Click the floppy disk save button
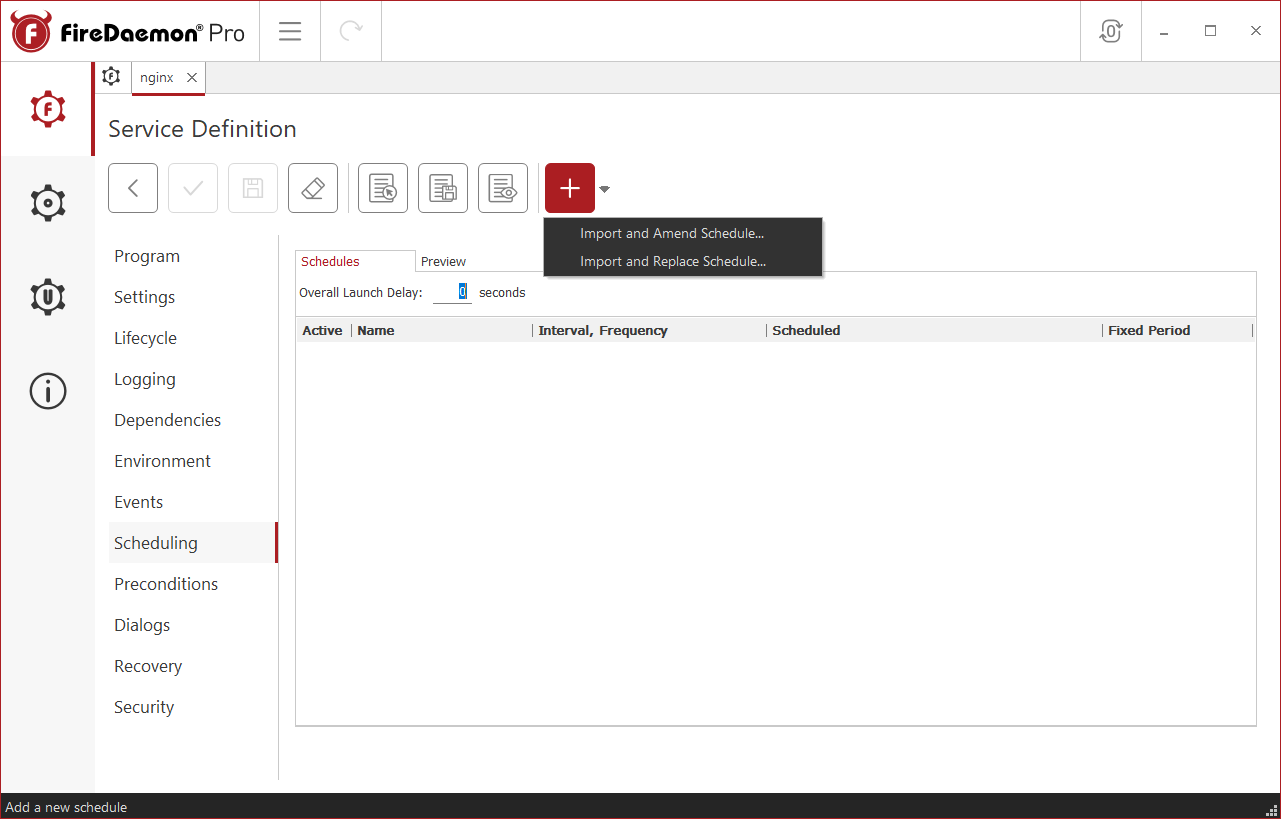The image size is (1281, 819). 253,188
